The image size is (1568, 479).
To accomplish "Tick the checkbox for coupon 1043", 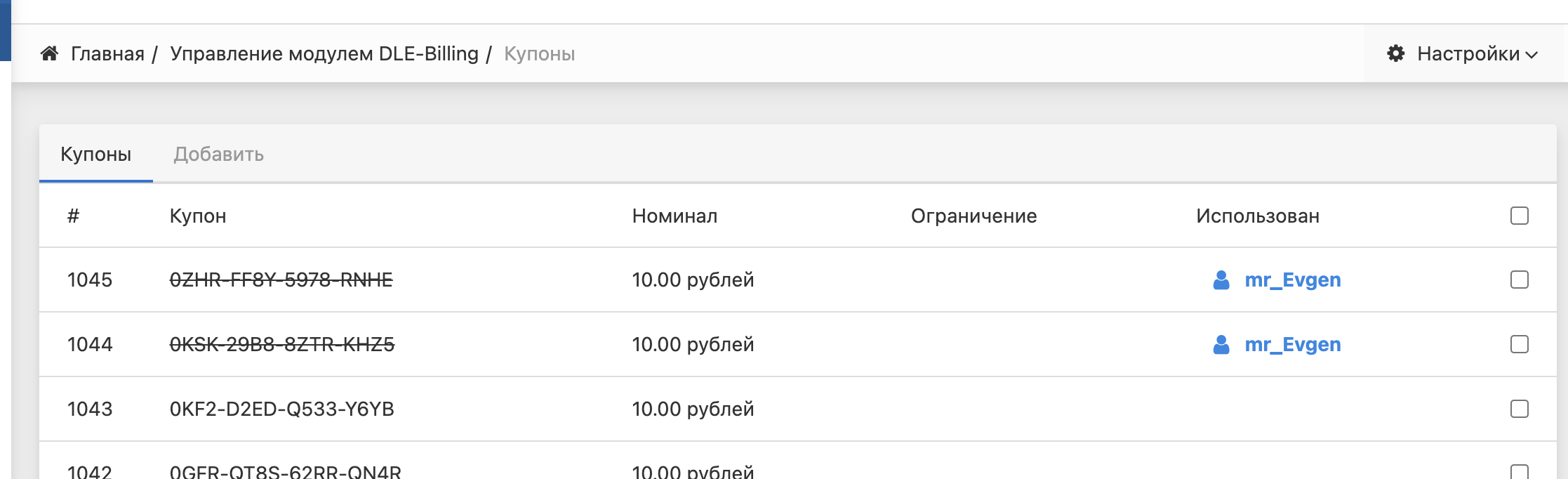I will tap(1519, 409).
